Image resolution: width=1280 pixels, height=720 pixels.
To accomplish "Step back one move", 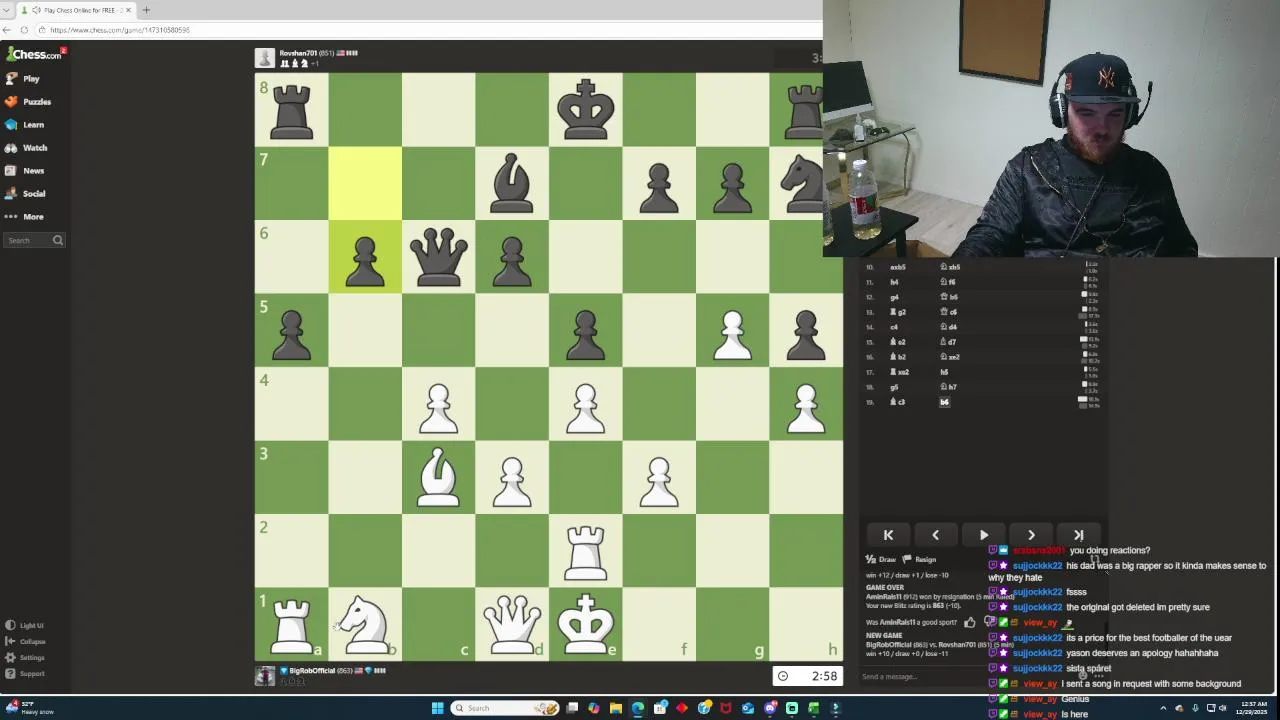I will tap(936, 535).
